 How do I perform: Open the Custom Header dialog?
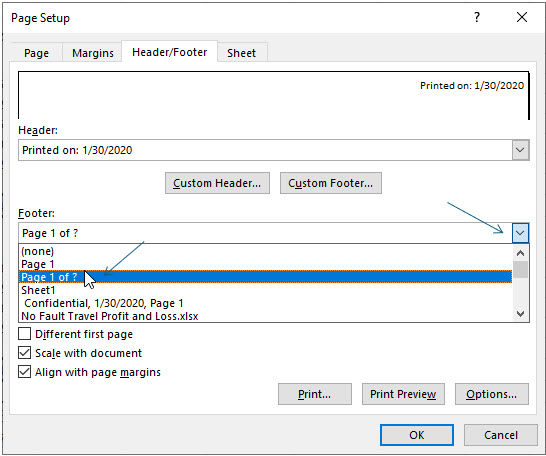[x=217, y=183]
